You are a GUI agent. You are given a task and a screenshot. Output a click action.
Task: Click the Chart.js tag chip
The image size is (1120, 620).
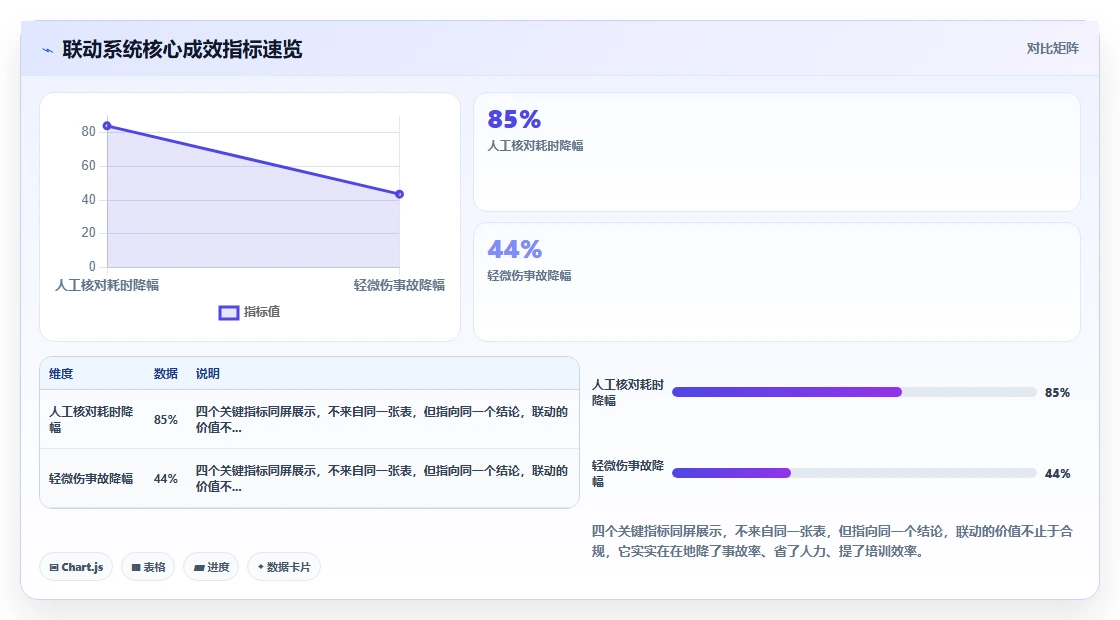tap(76, 567)
